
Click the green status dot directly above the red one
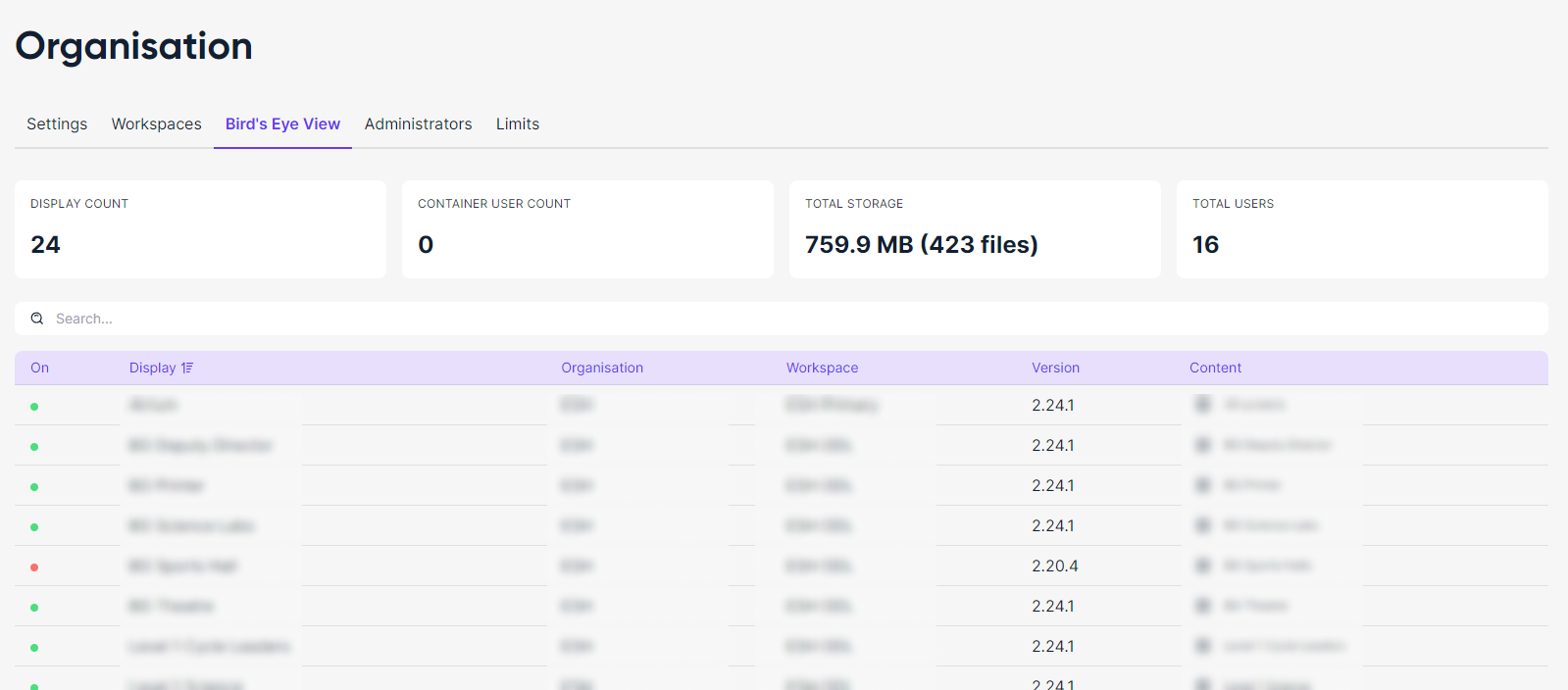point(34,527)
